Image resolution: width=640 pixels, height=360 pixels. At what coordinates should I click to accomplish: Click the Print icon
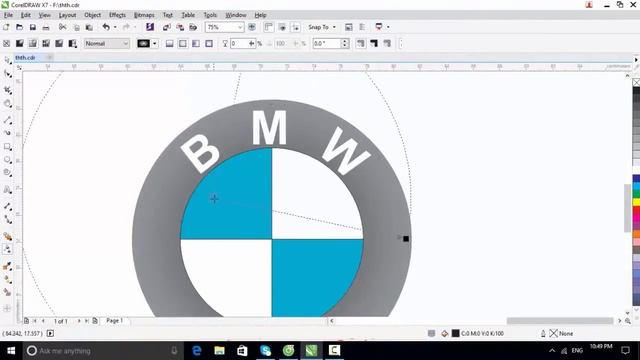click(x=46, y=27)
